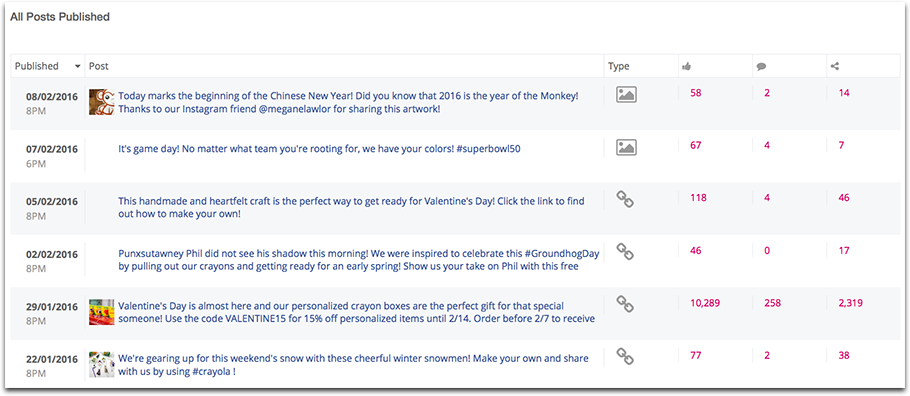Click the shares column header icon
This screenshot has width=910, height=396.
click(x=835, y=66)
